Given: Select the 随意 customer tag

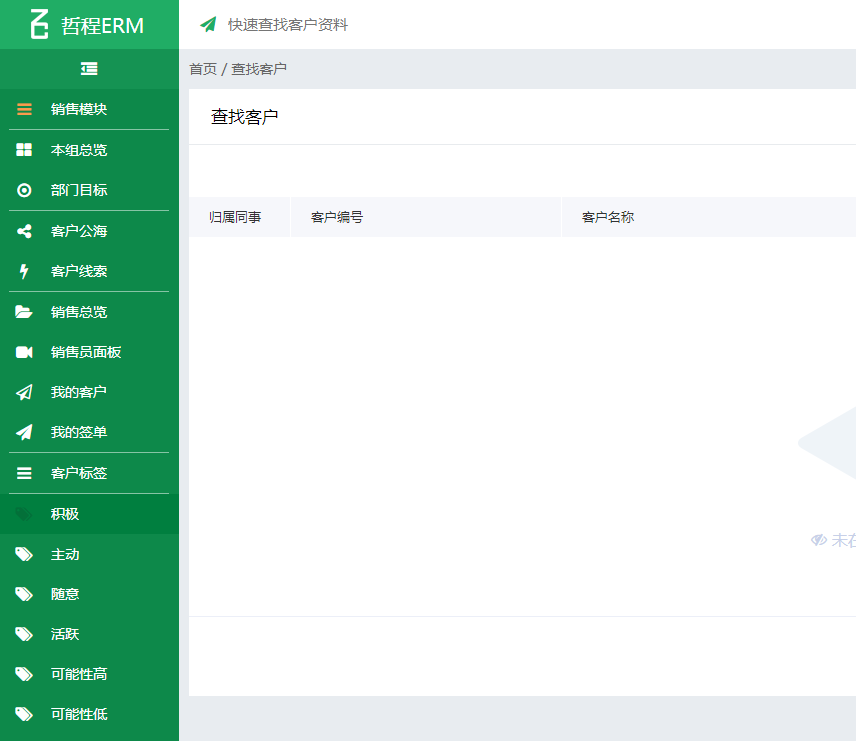Looking at the screenshot, I should click(x=89, y=594).
